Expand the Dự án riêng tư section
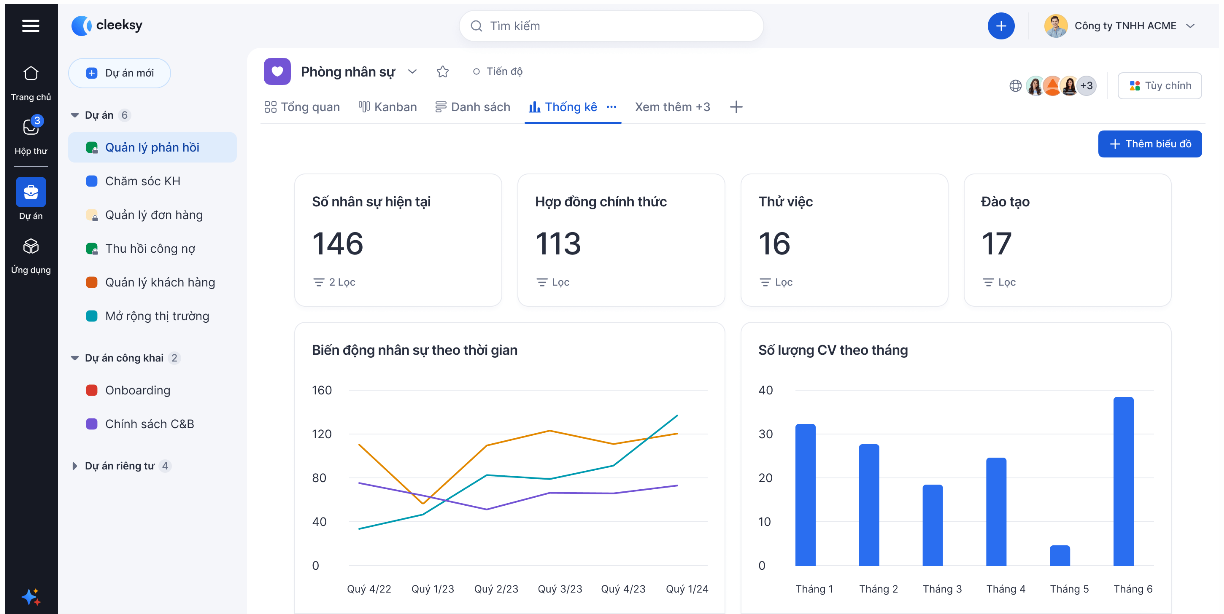 coord(75,466)
